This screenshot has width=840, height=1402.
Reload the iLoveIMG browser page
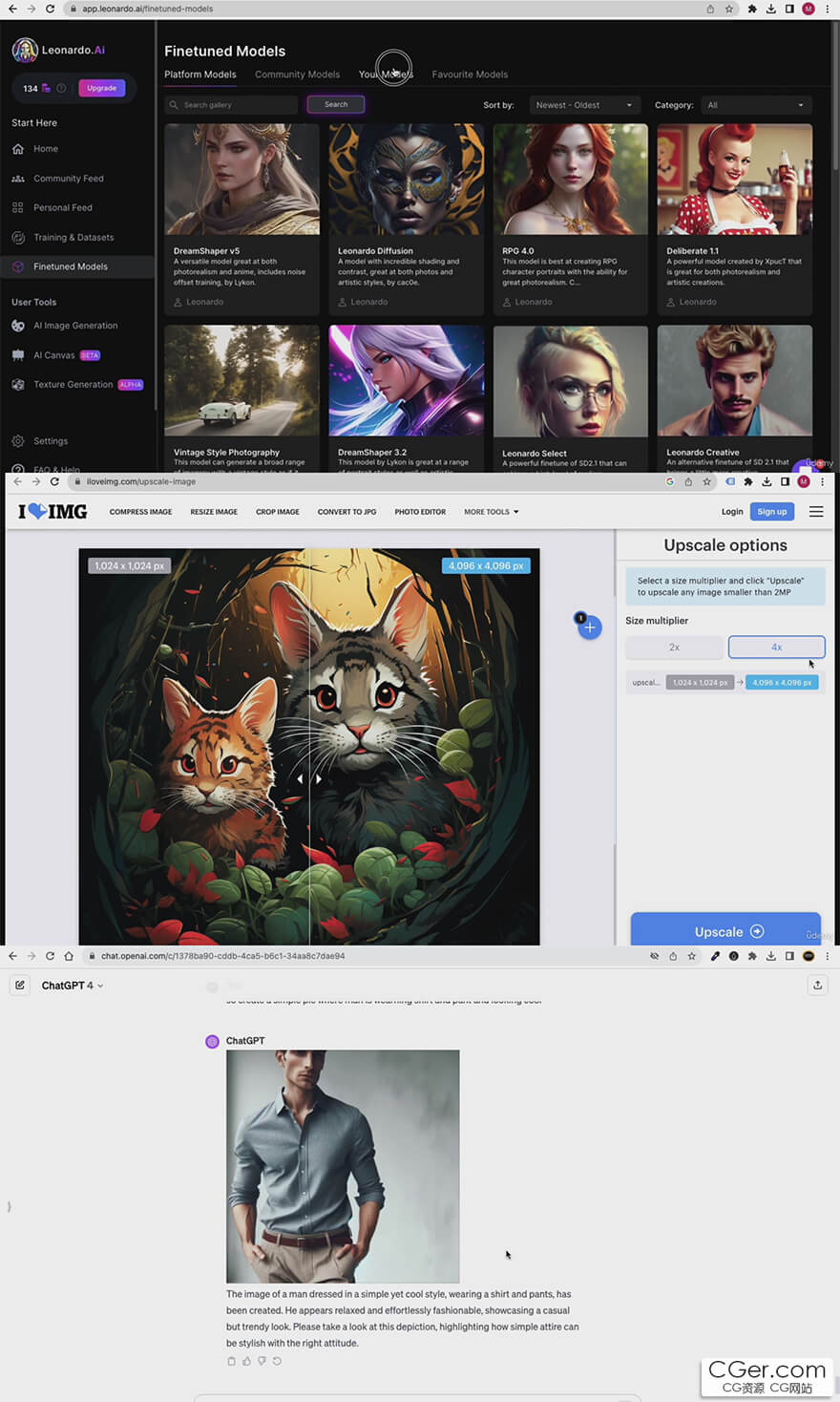click(54, 481)
